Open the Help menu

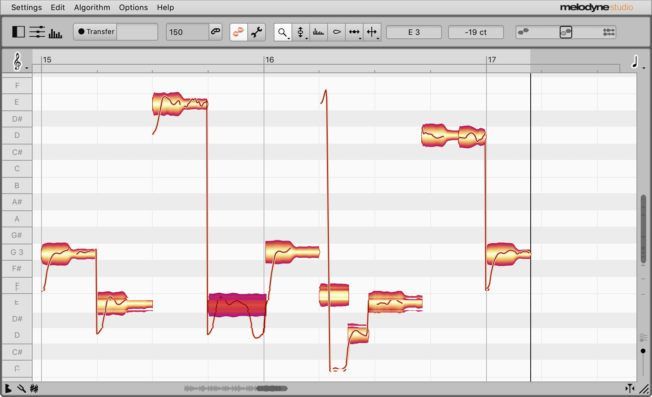165,7
